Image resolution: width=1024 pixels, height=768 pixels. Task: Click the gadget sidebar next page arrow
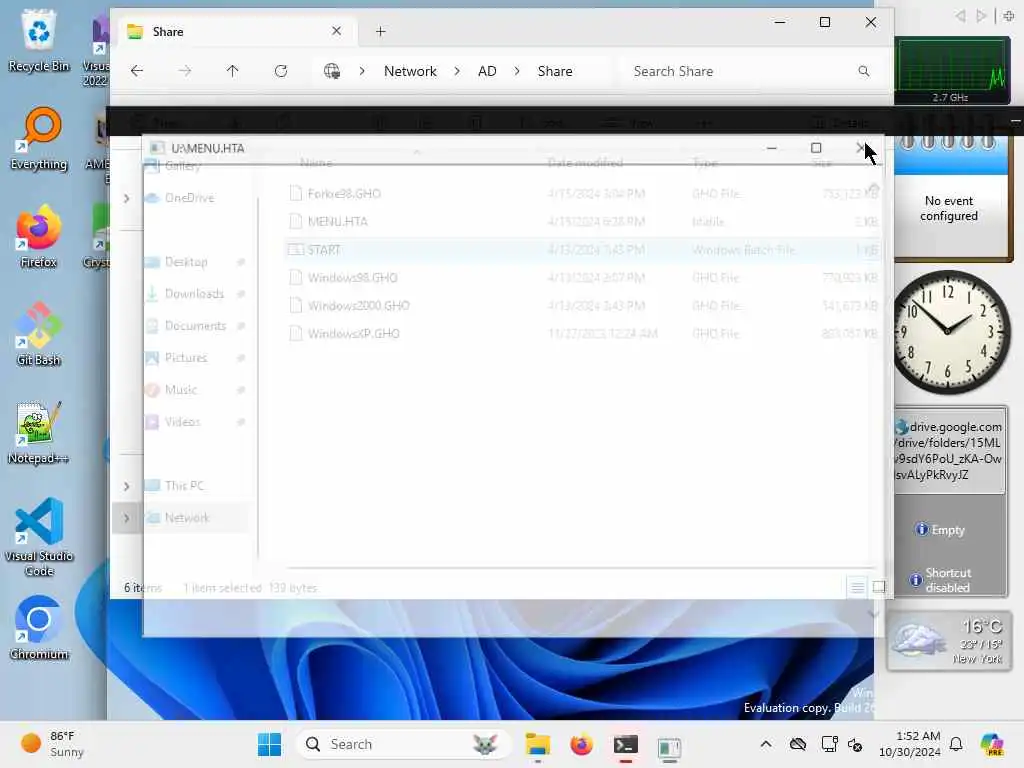tap(981, 16)
